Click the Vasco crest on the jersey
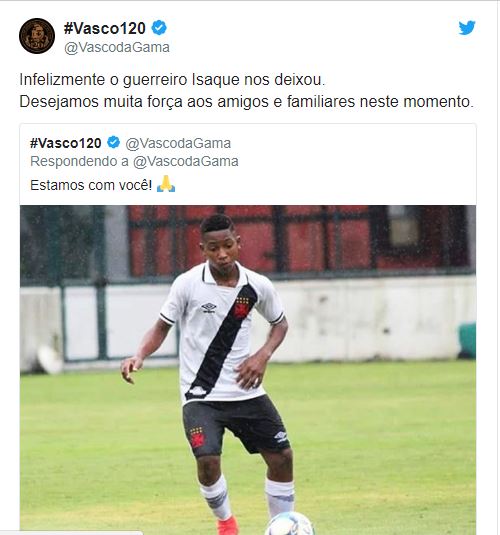The image size is (500, 535). [241, 308]
